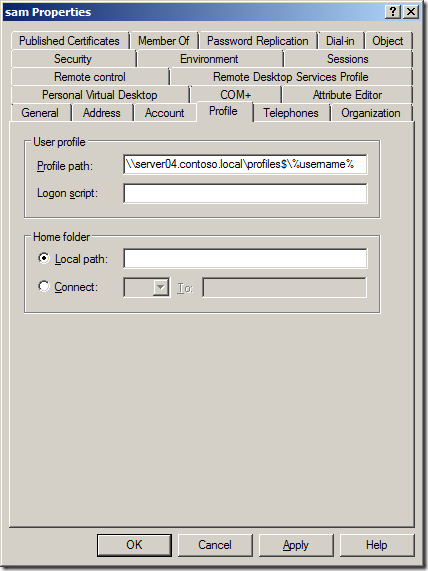Select the Connect radio button
The image size is (428, 571).
[x=44, y=286]
